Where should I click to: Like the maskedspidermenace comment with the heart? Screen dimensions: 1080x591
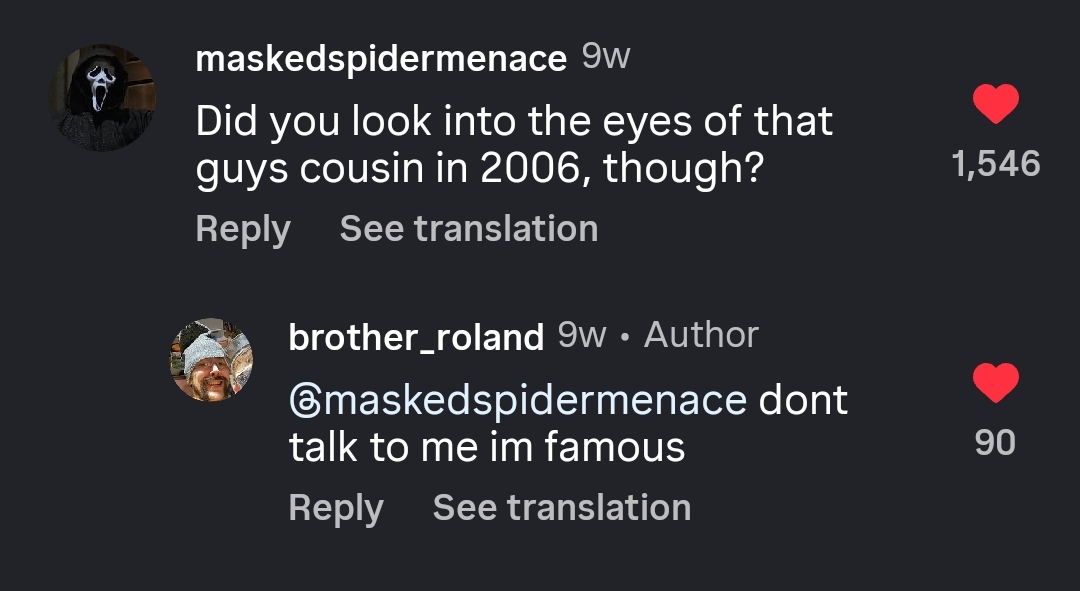click(x=996, y=105)
